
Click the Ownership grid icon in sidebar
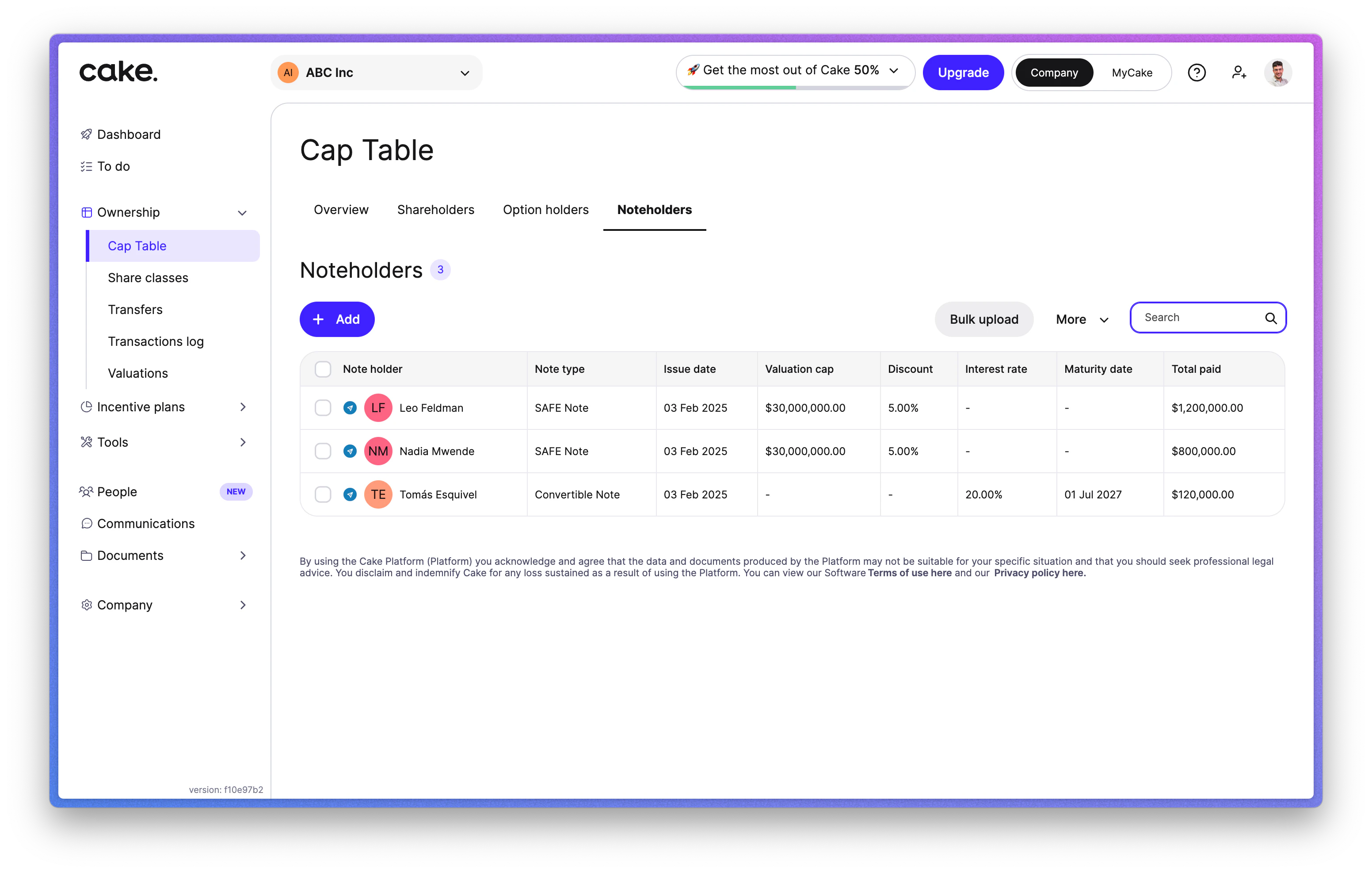(87, 212)
